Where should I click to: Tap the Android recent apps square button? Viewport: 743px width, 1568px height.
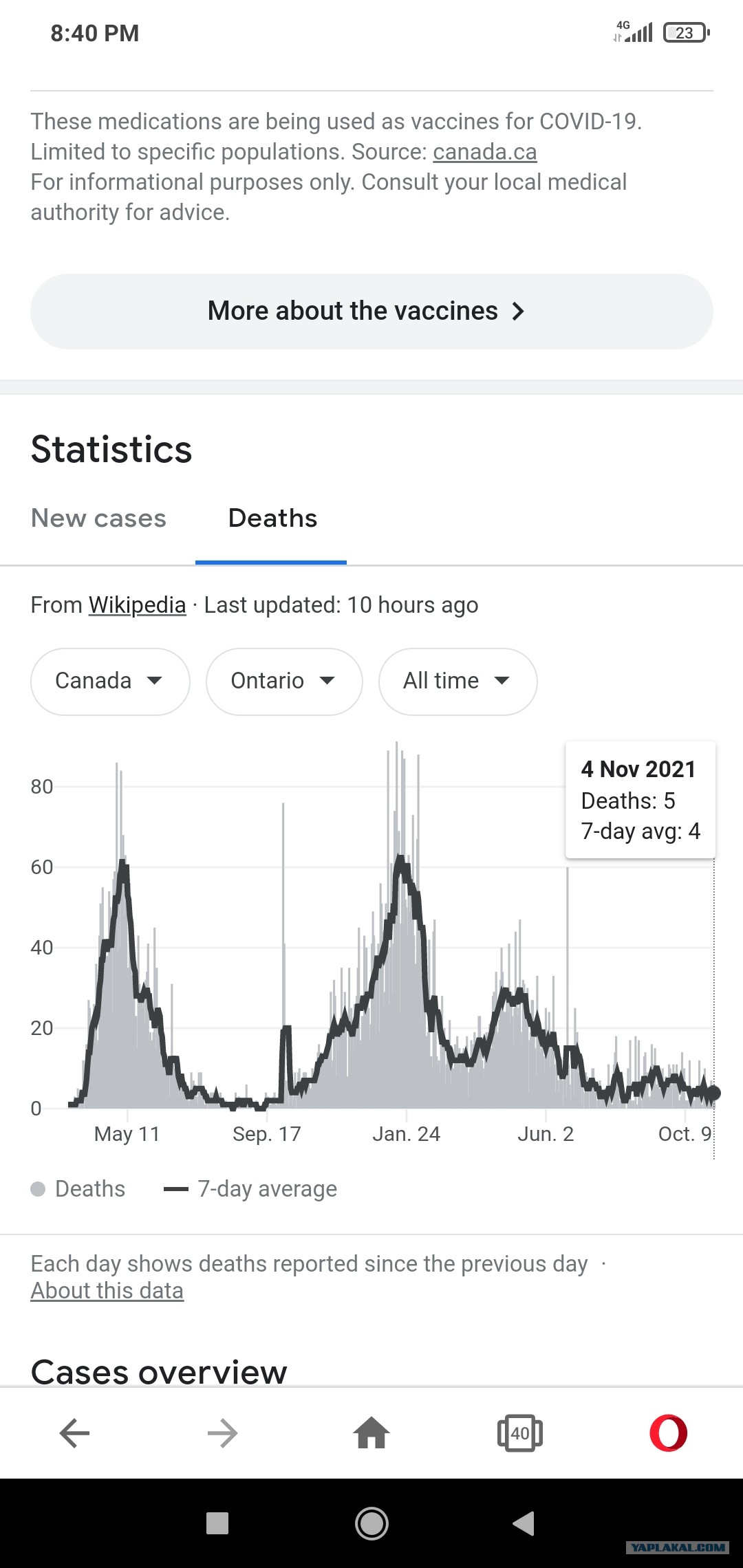[217, 1523]
